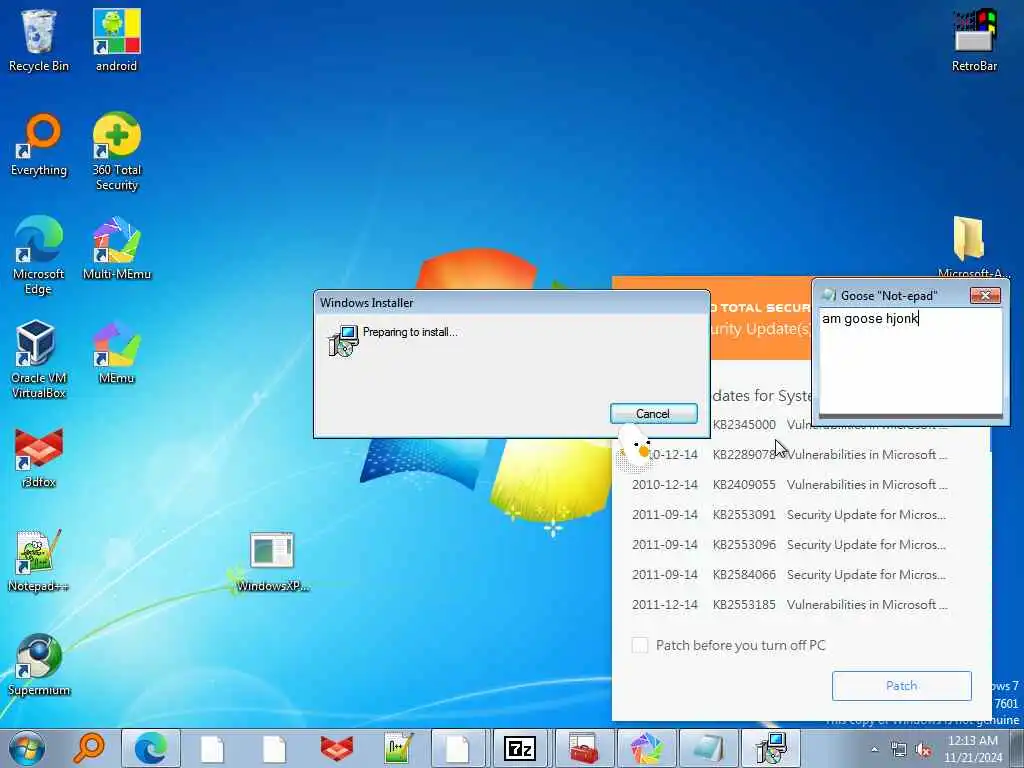Click the muted volume tray icon

tap(923, 750)
